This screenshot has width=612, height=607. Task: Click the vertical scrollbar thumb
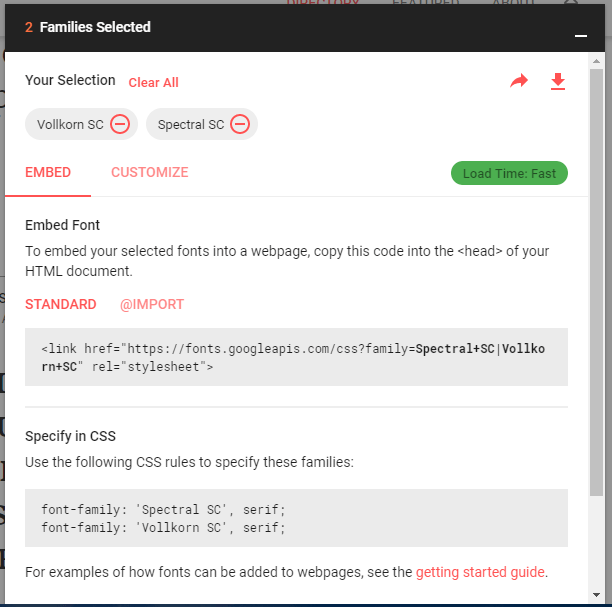[x=596, y=283]
